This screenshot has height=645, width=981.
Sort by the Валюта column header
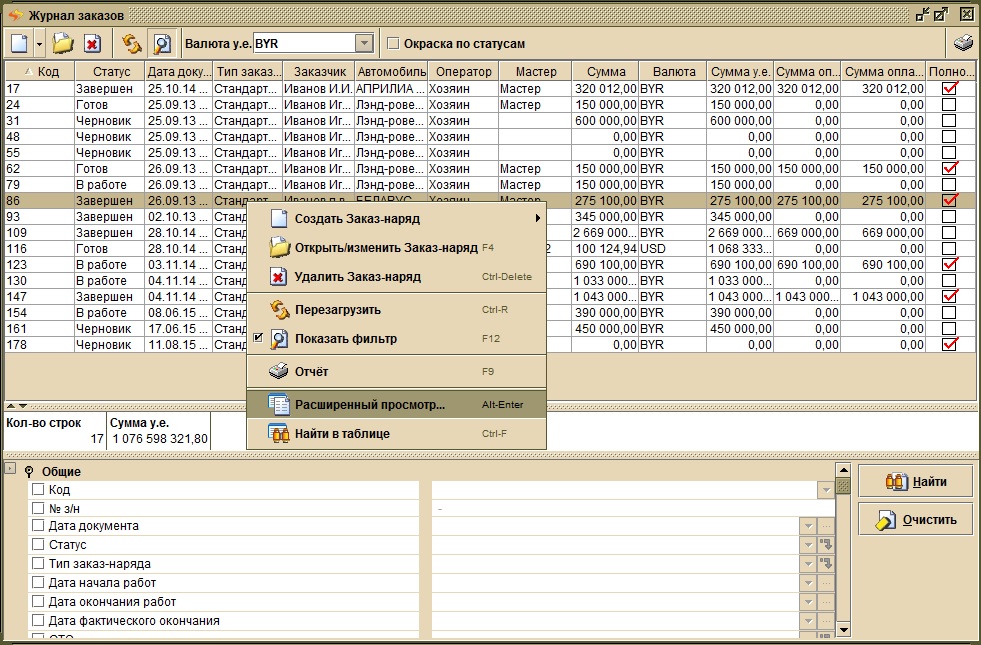click(673, 71)
